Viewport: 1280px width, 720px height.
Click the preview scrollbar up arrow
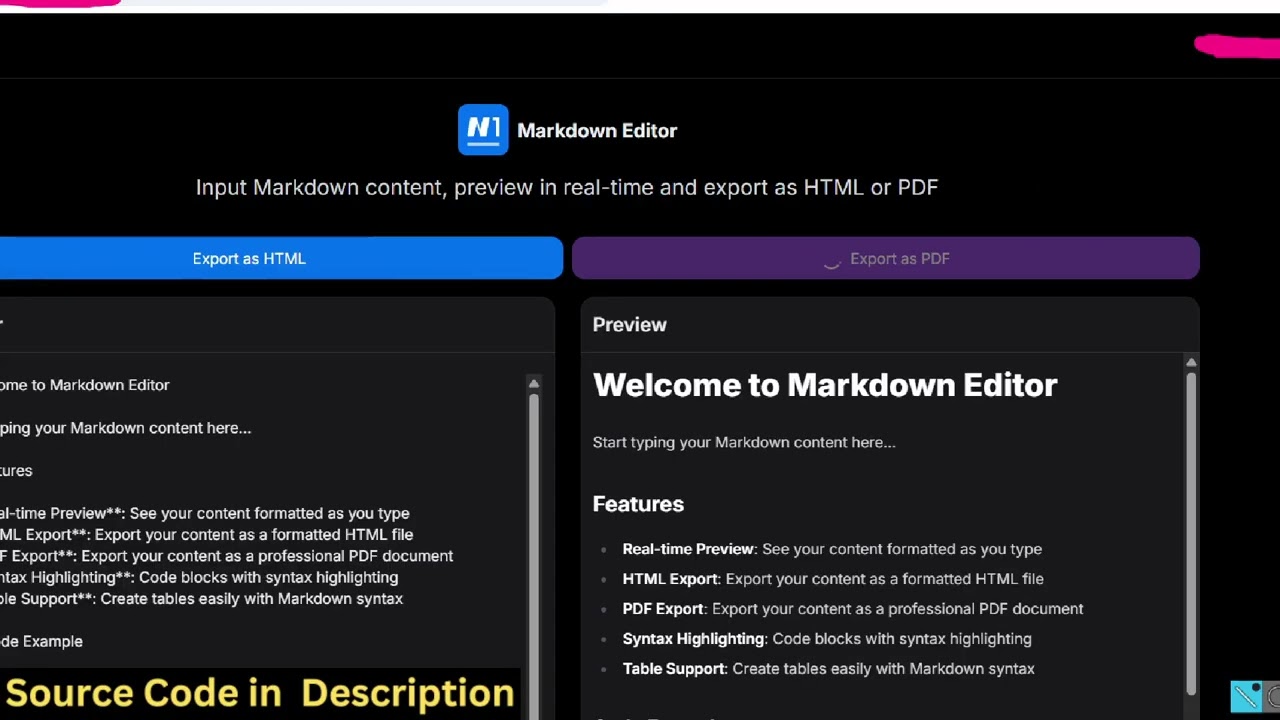(1191, 362)
